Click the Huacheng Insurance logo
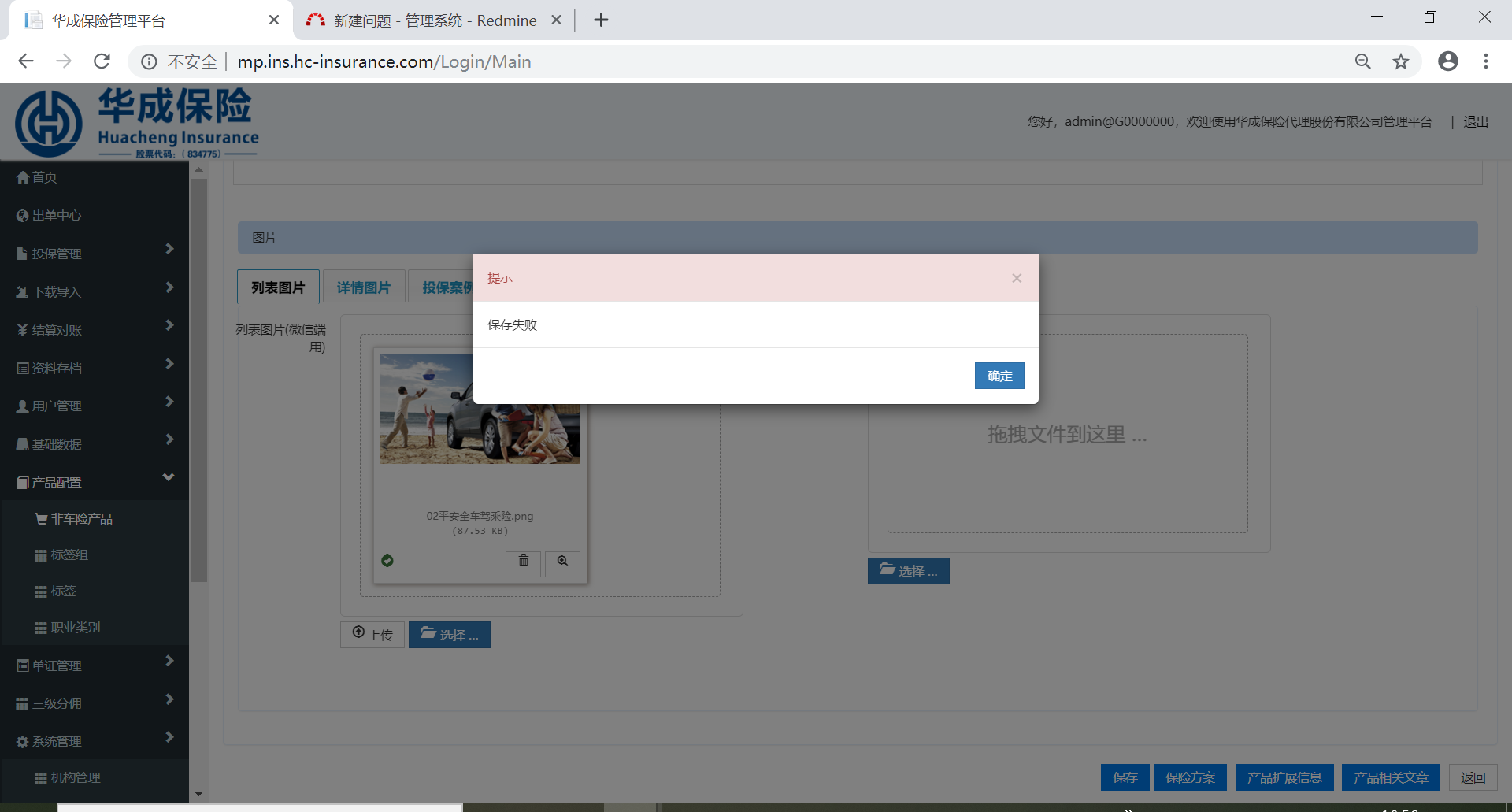 pos(137,123)
